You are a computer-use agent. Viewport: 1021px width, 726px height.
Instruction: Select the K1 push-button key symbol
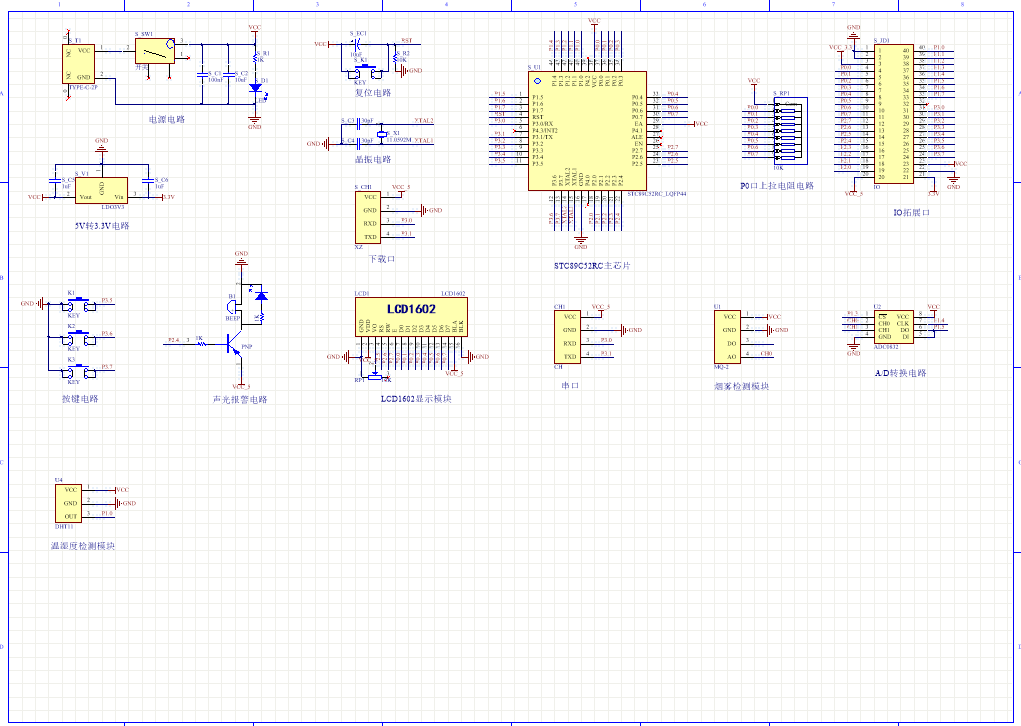[x=74, y=303]
